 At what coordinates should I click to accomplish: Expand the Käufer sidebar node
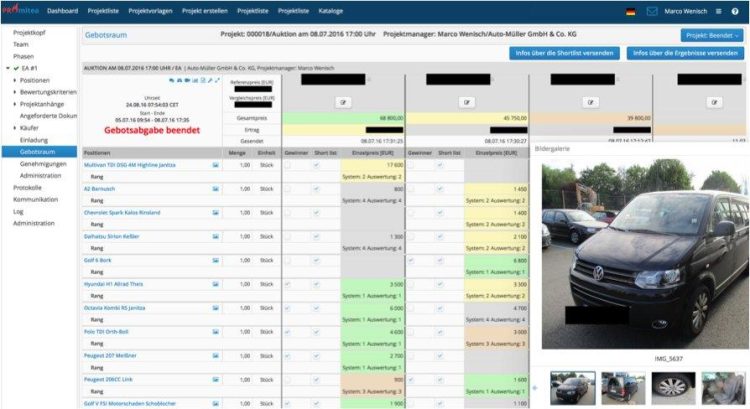click(15, 128)
